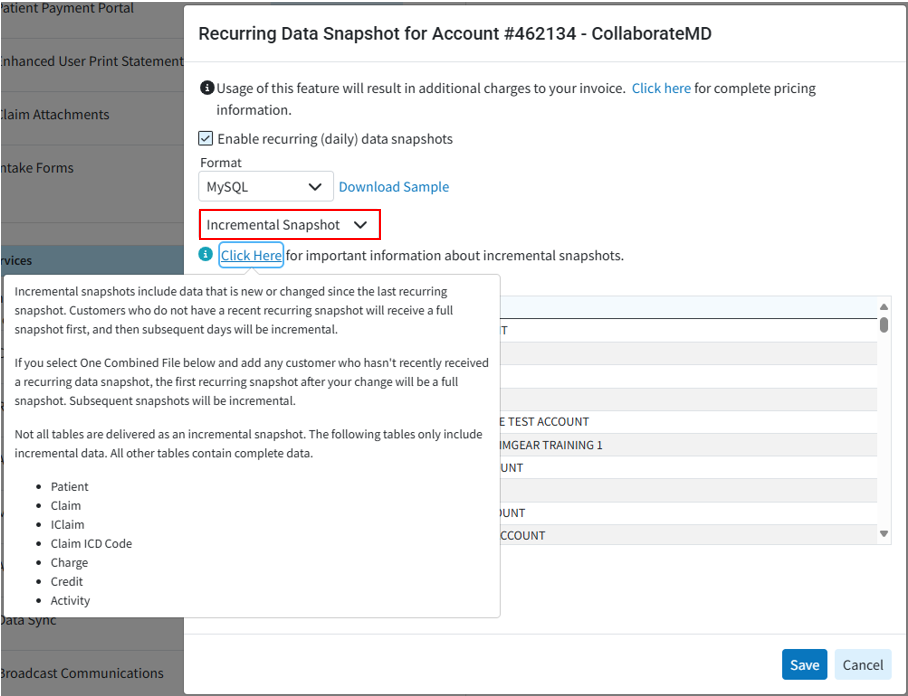Select Enhanced User Print Statement sidebar item
Viewport: 908px width, 696px height.
click(x=90, y=61)
